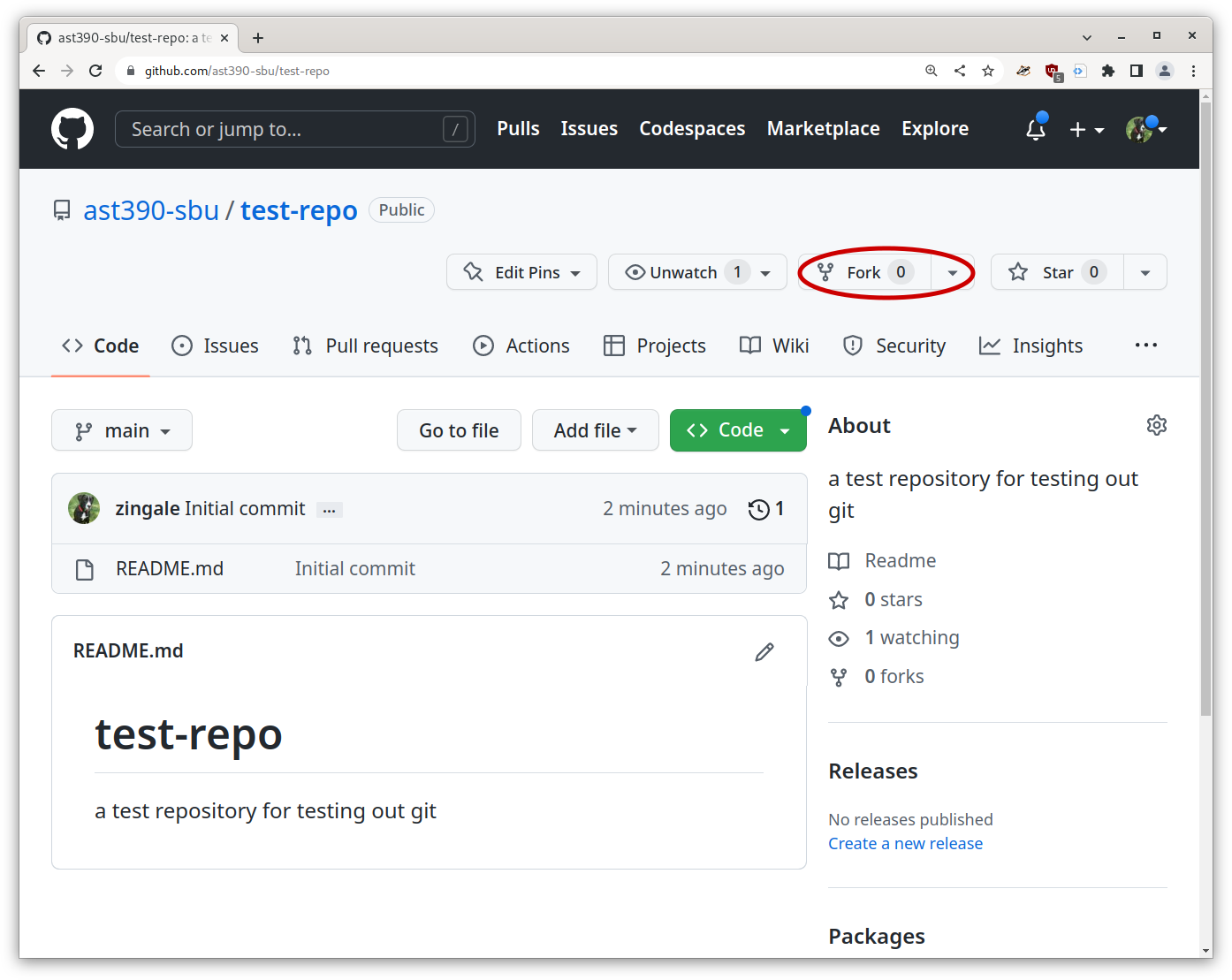The image size is (1232, 980).
Task: Click the profile avatar in the top bar
Action: coord(1140,129)
